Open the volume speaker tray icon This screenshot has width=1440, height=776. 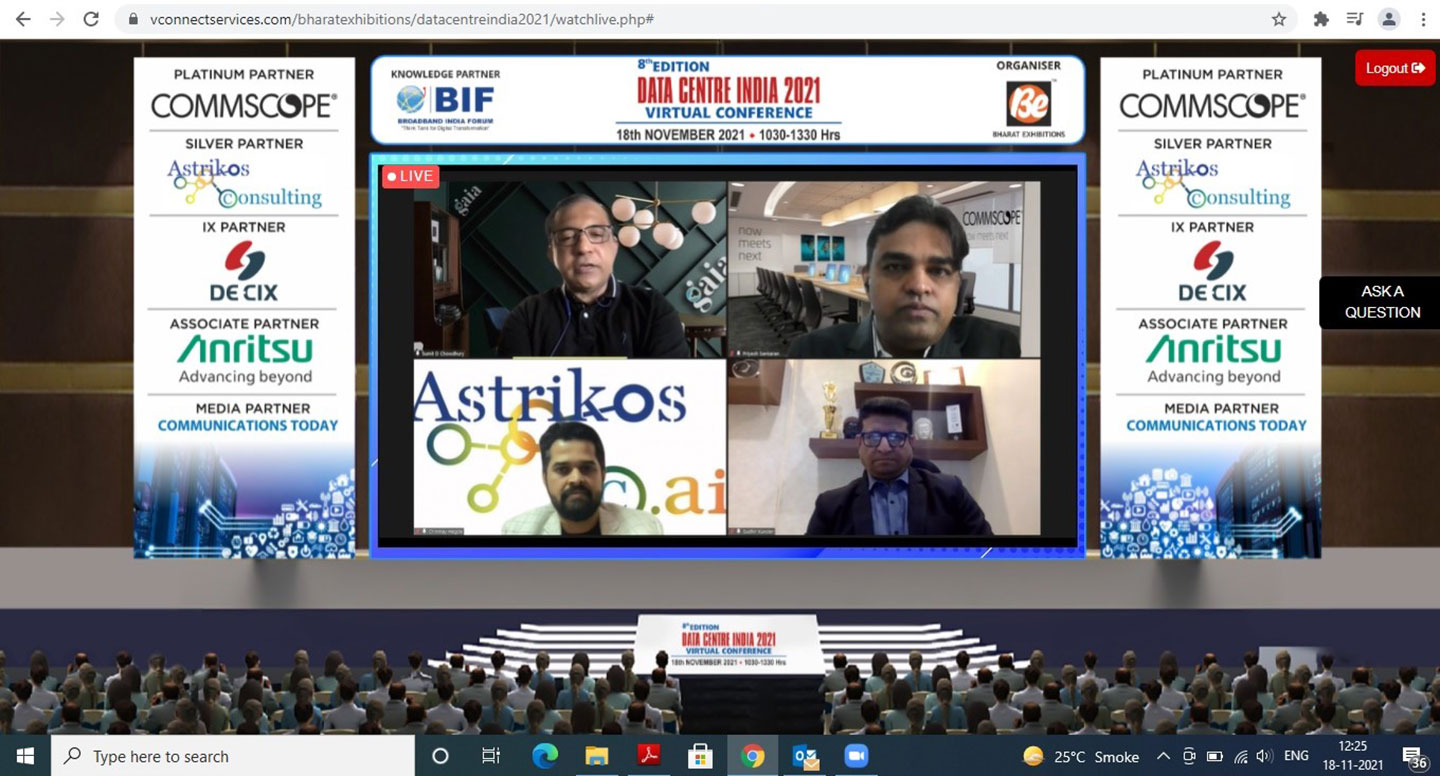(1263, 756)
